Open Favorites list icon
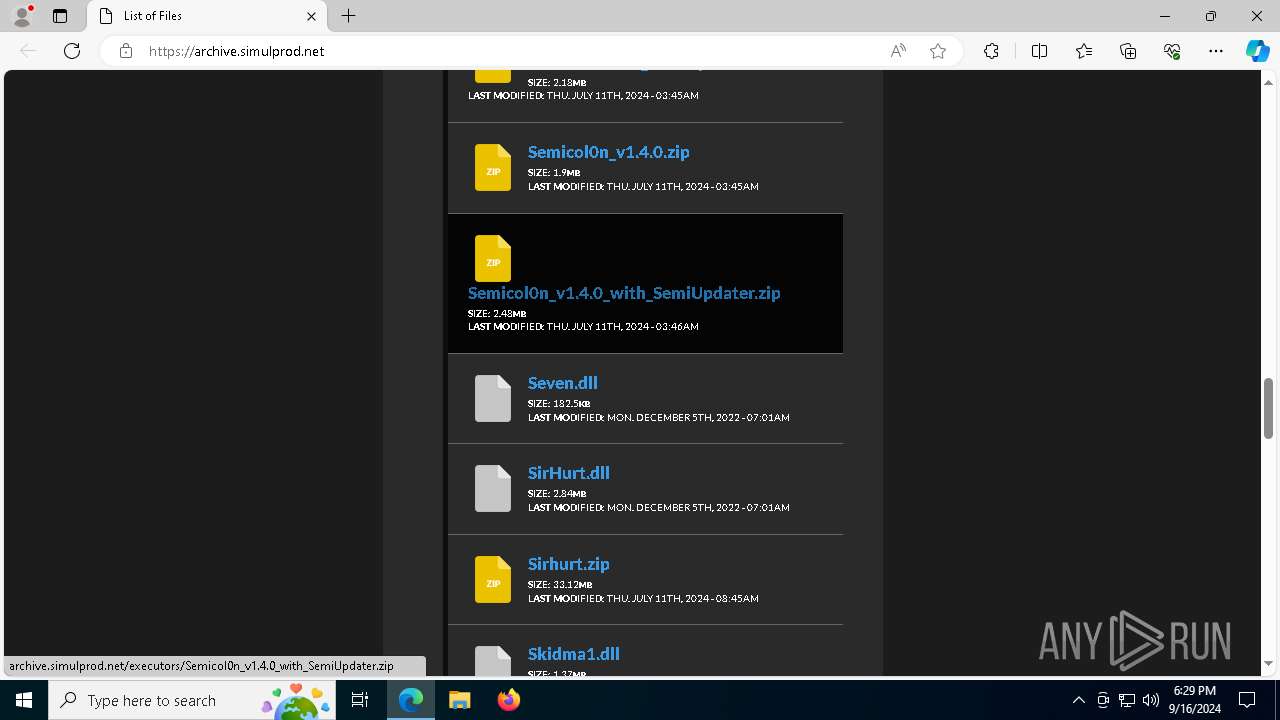 click(x=1084, y=51)
